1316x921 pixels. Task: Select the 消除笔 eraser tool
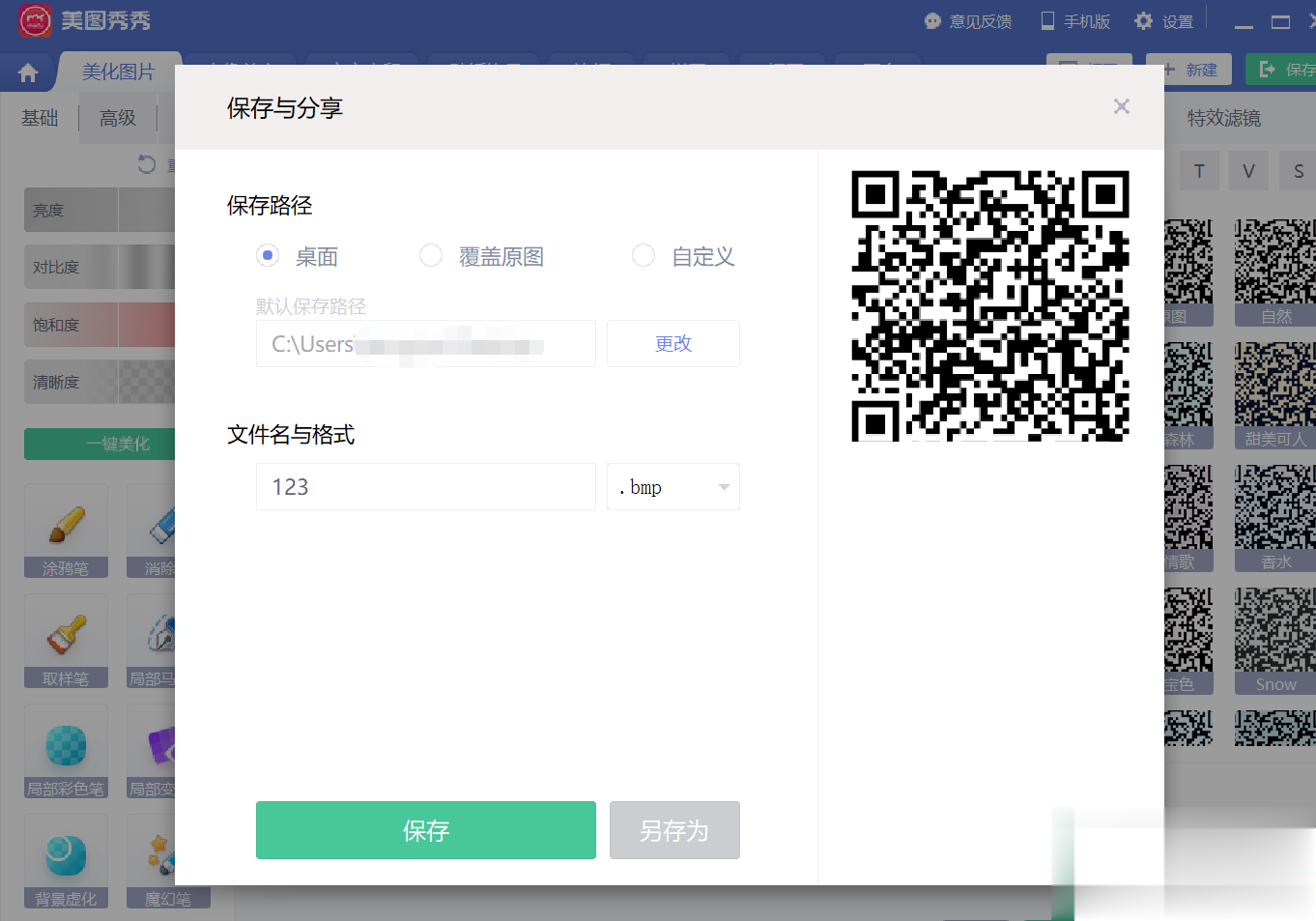click(x=152, y=531)
